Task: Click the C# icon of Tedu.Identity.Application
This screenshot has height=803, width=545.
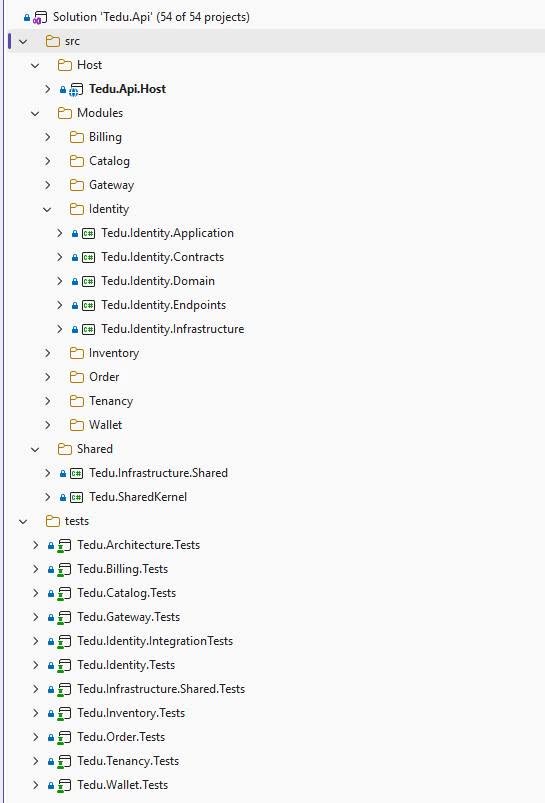Action: (x=88, y=234)
